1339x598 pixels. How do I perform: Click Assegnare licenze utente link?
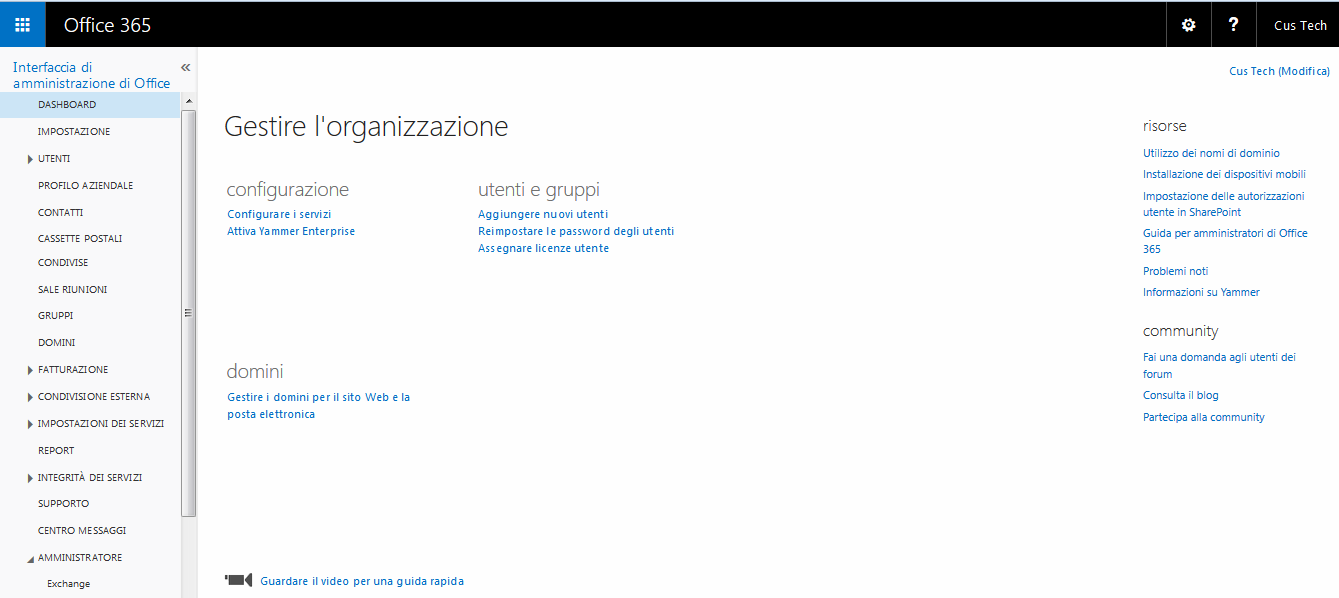point(543,248)
